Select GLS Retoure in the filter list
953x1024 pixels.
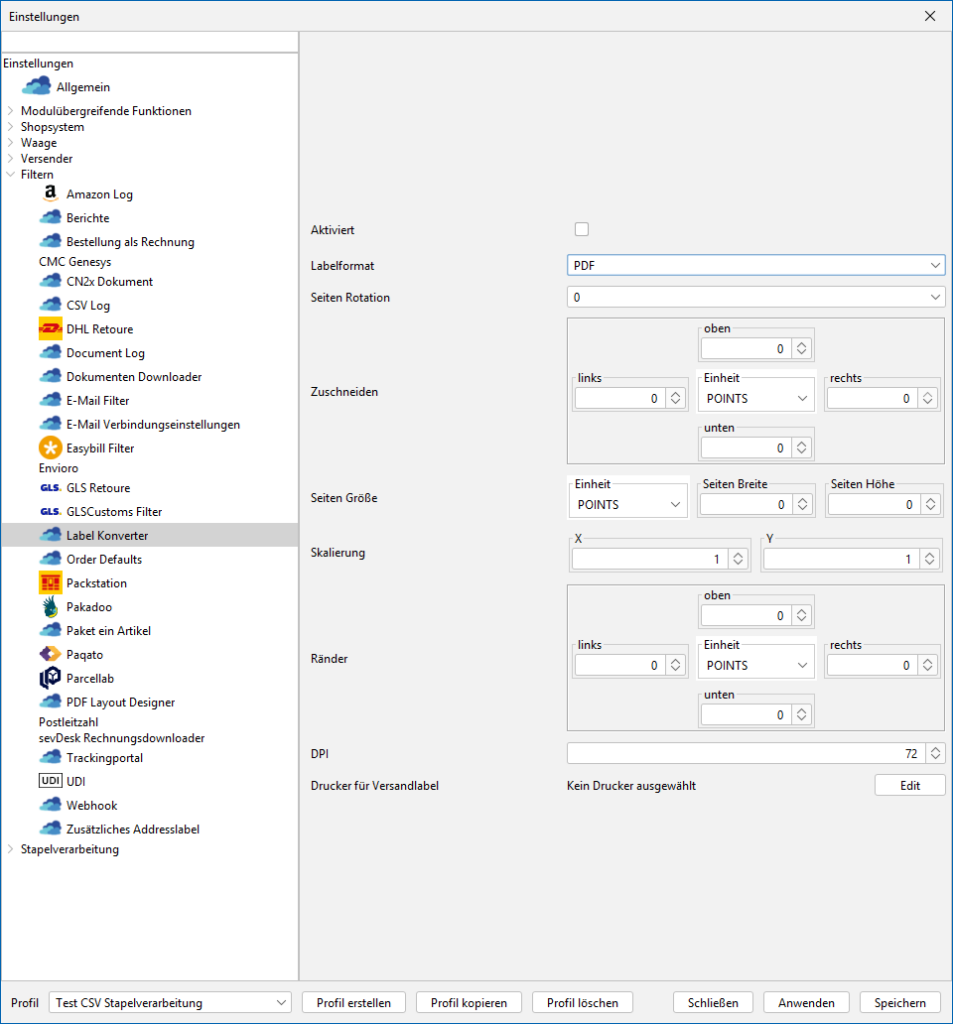pos(98,488)
